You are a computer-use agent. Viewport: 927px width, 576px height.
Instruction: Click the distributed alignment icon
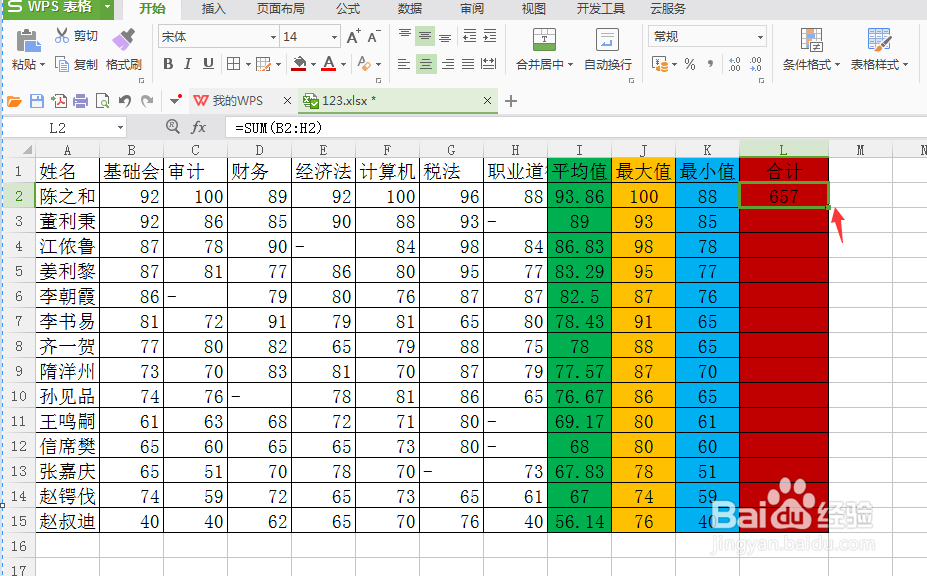488,64
